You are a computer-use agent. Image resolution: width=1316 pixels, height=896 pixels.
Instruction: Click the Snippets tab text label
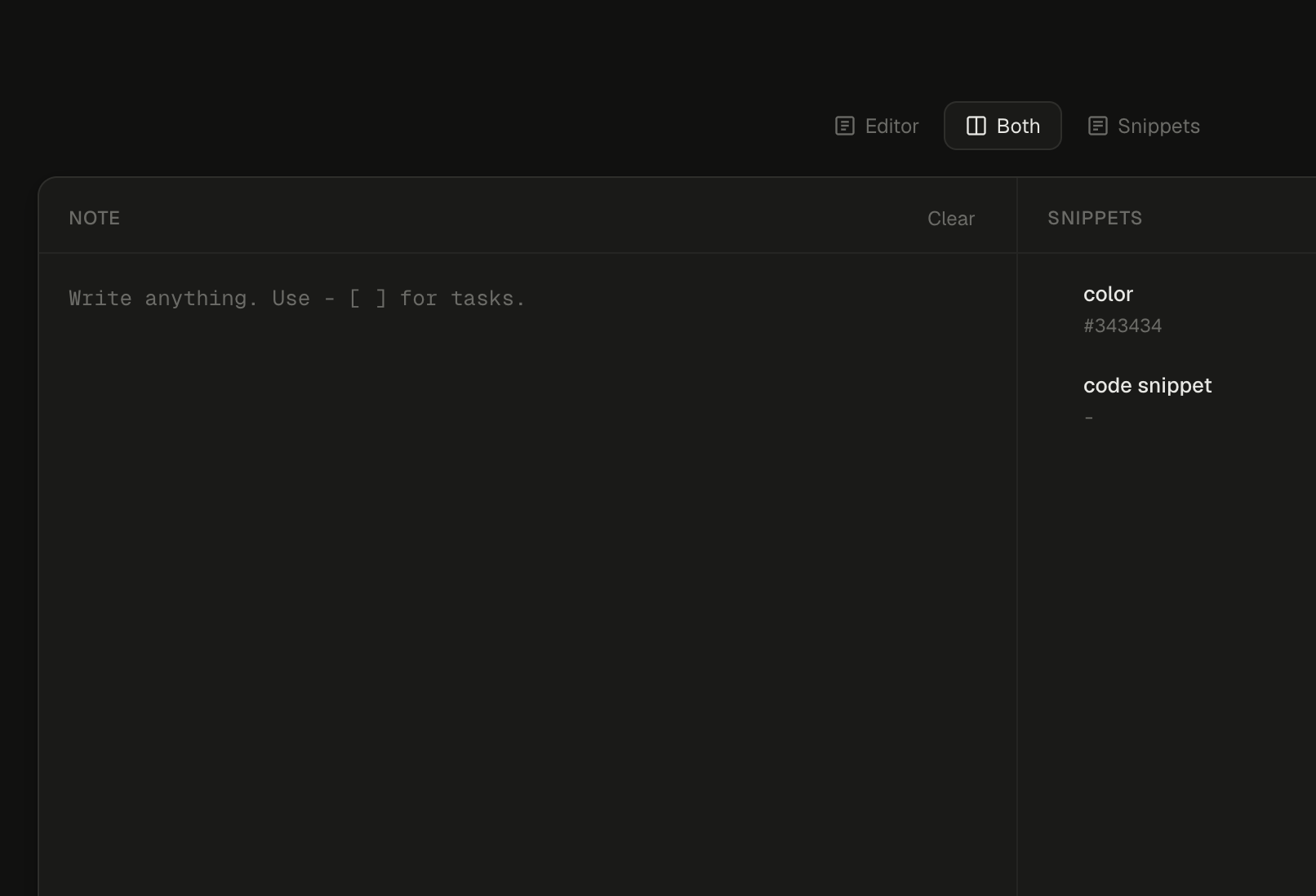(1158, 126)
